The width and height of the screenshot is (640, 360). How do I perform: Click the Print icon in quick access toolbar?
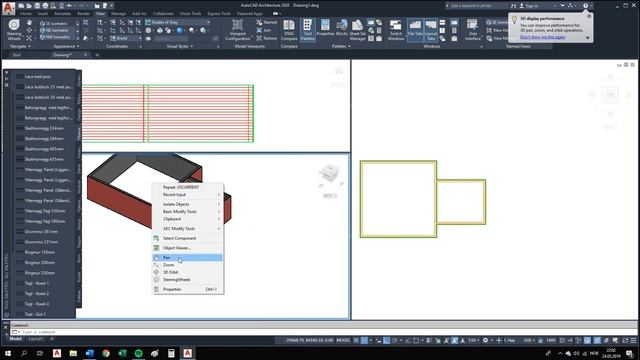[45, 6]
